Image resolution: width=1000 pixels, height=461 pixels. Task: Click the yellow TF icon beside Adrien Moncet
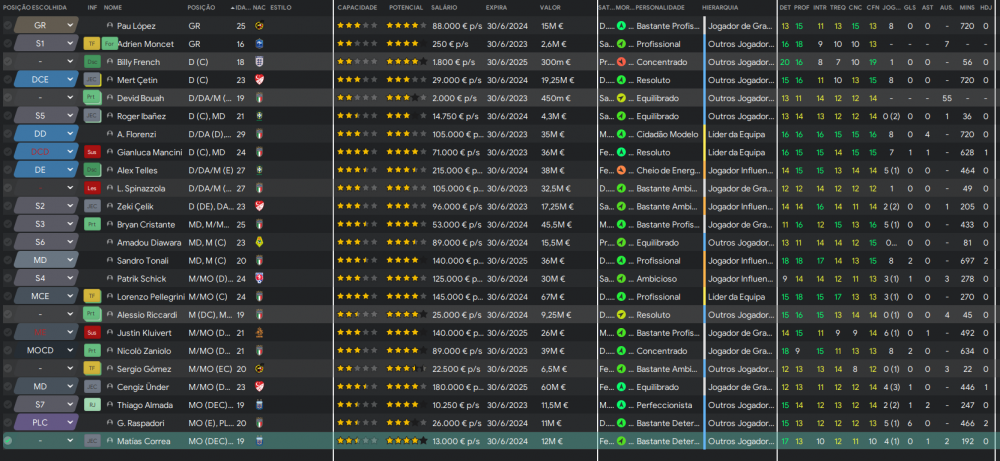coord(92,44)
